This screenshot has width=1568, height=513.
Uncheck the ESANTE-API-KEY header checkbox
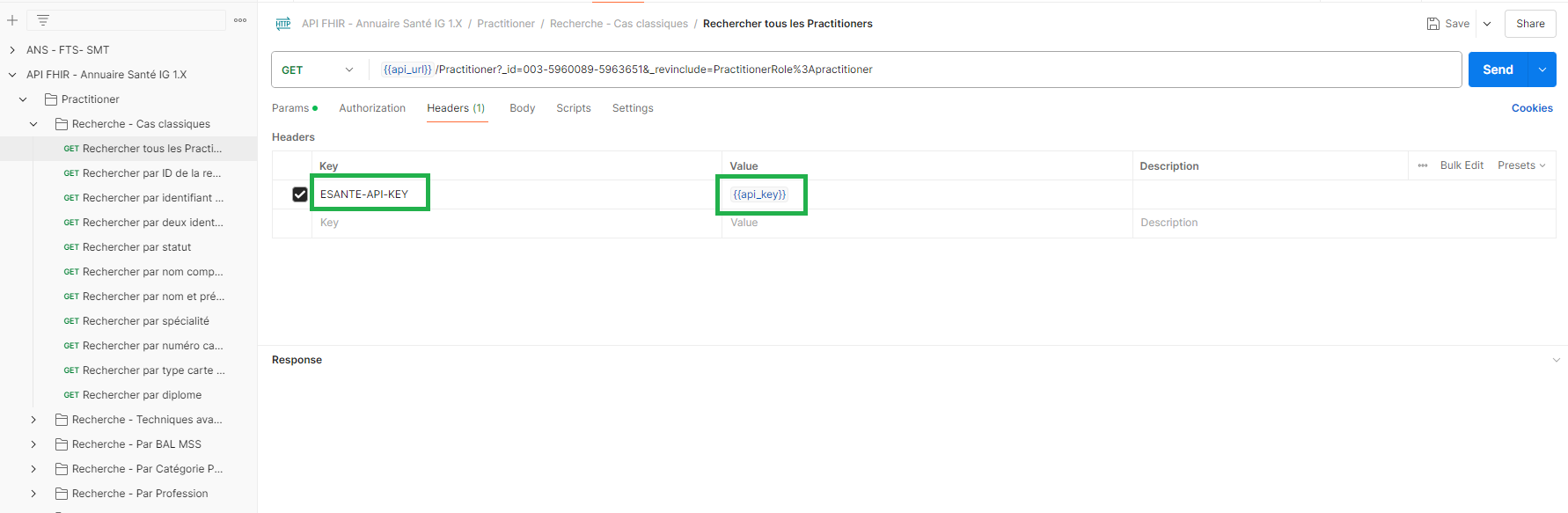pyautogui.click(x=300, y=194)
